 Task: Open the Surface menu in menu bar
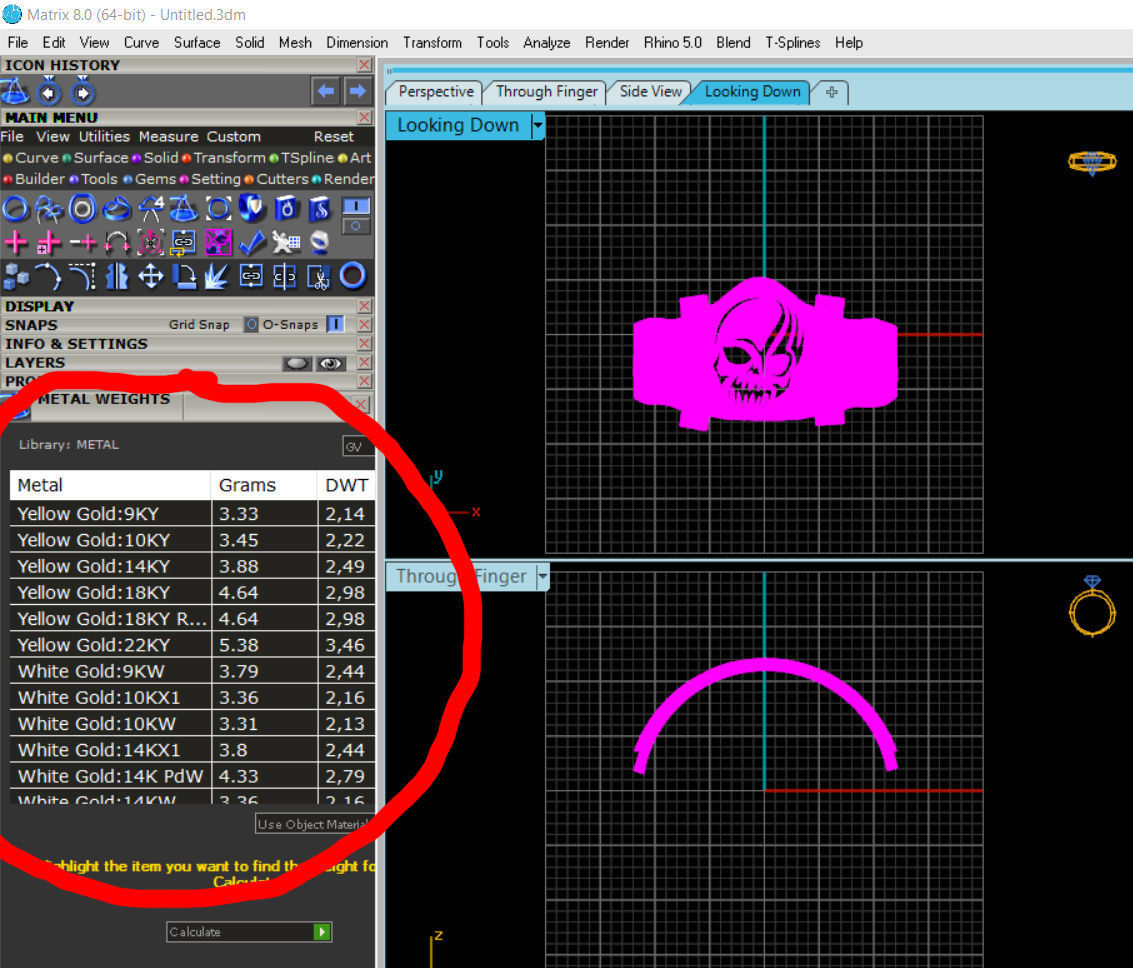(x=197, y=43)
